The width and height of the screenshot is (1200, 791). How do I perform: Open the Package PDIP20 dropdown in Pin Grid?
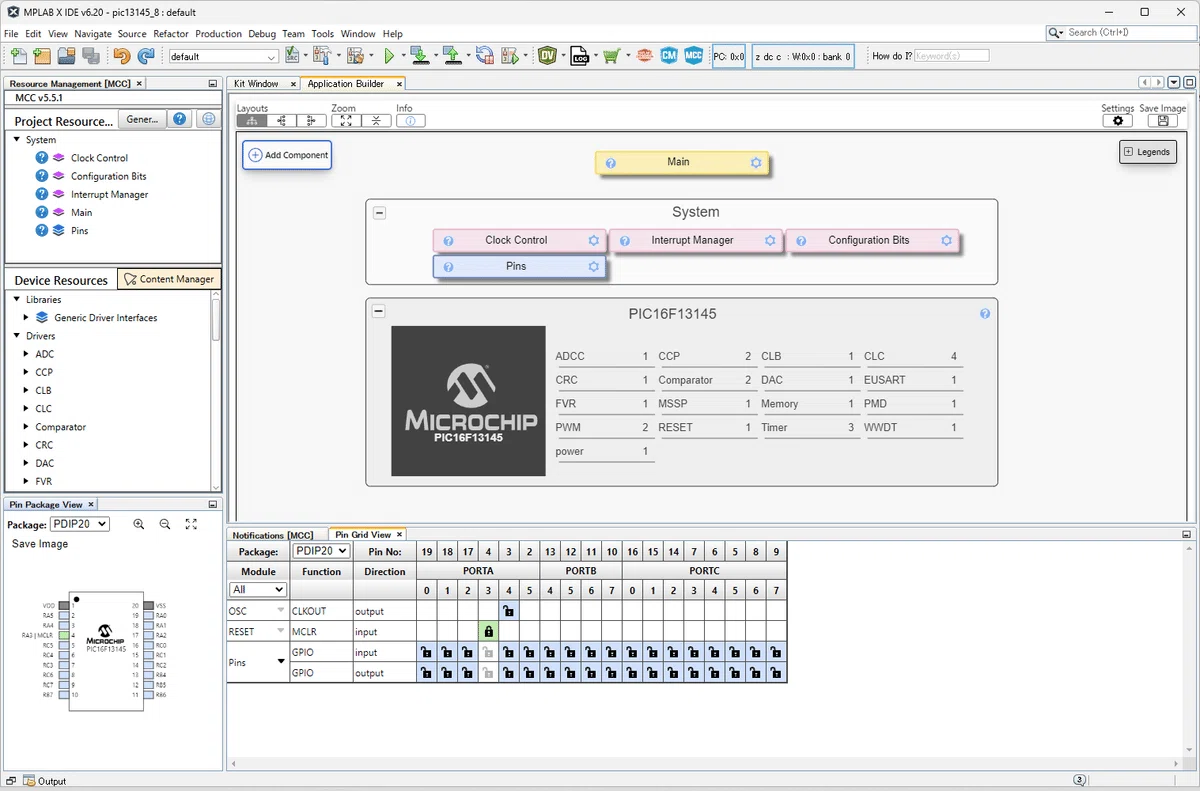click(320, 551)
